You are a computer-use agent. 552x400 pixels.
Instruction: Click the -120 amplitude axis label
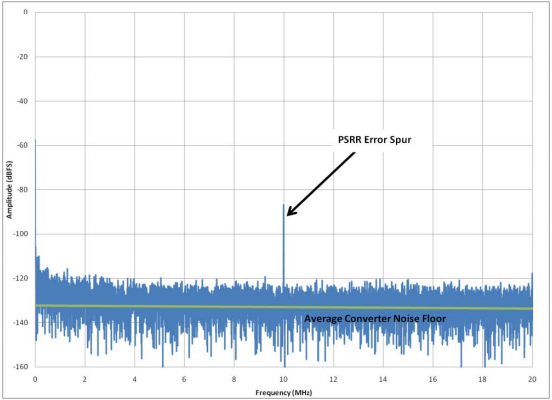coord(21,279)
